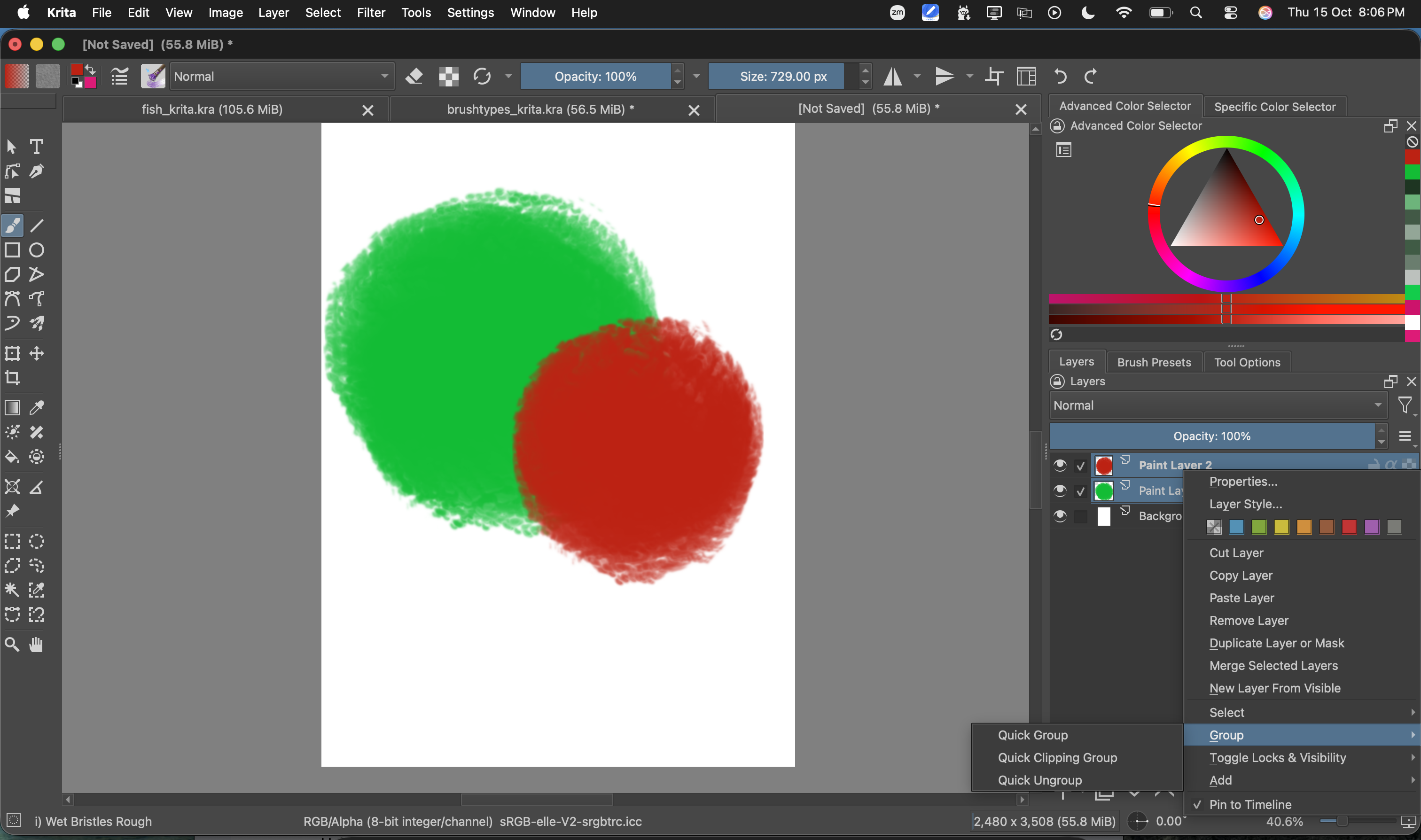Select the Move layer tool
The image size is (1421, 840).
[x=37, y=353]
